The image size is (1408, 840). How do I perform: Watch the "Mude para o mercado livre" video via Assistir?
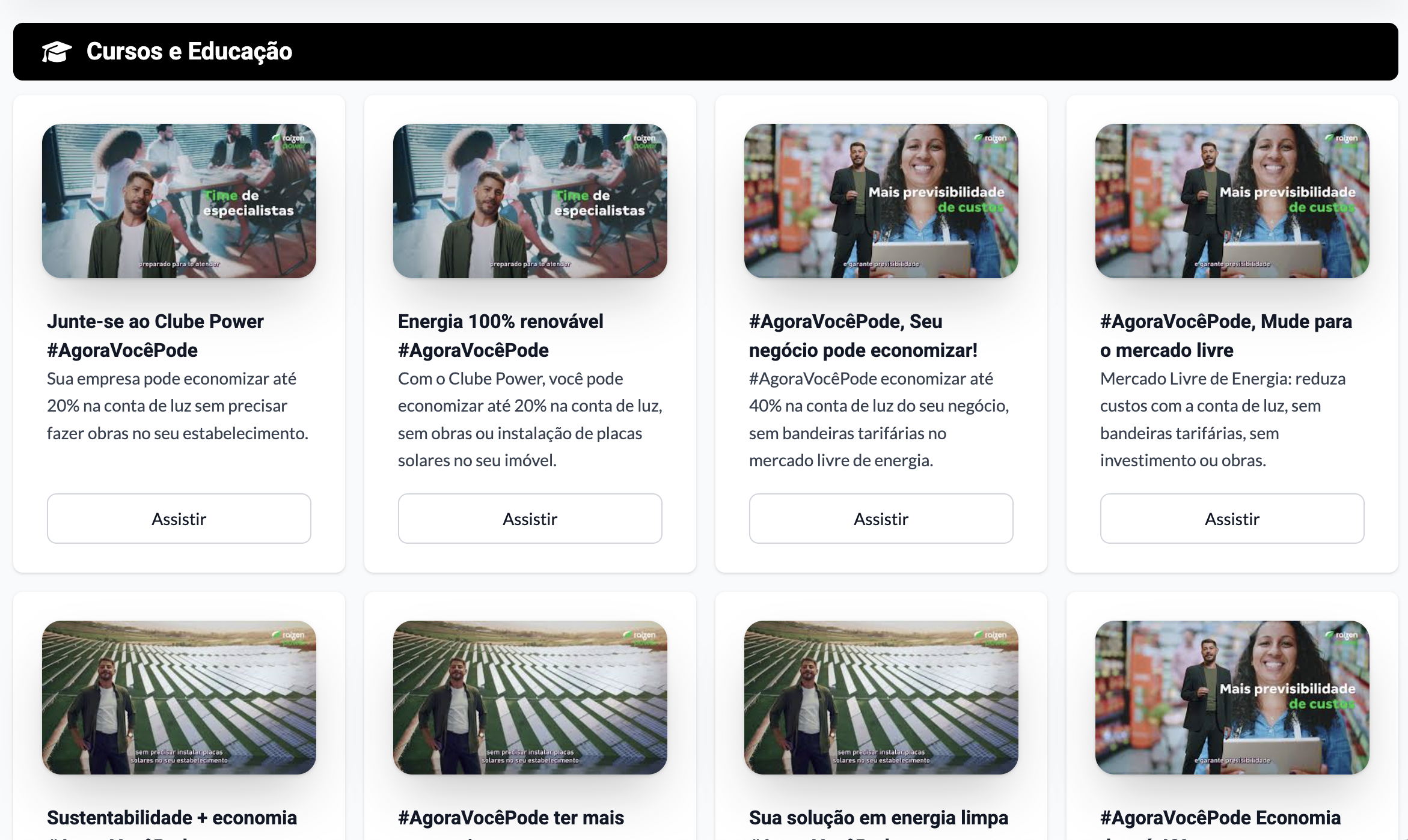[1232, 519]
